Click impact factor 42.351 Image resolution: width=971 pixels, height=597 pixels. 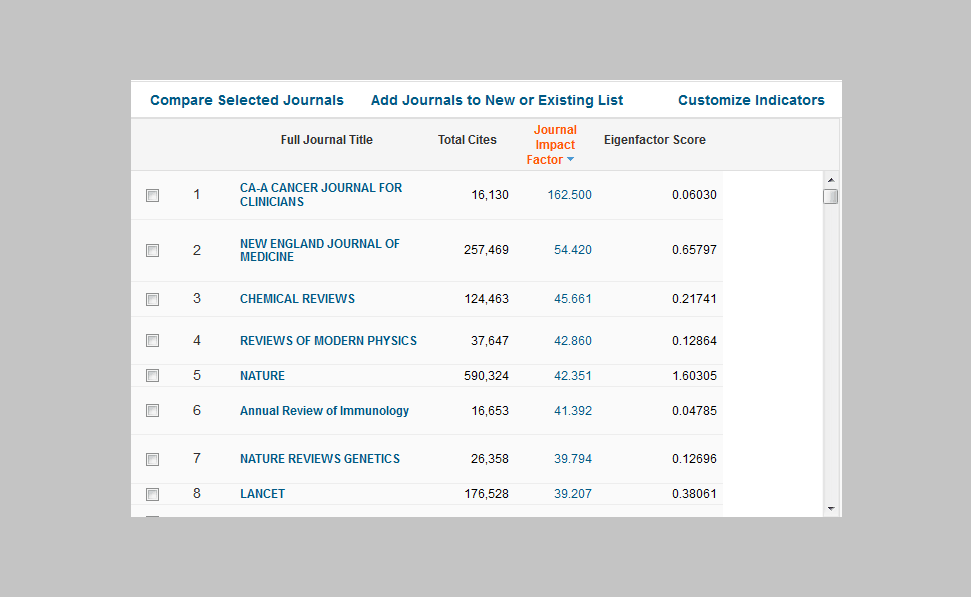pyautogui.click(x=573, y=376)
